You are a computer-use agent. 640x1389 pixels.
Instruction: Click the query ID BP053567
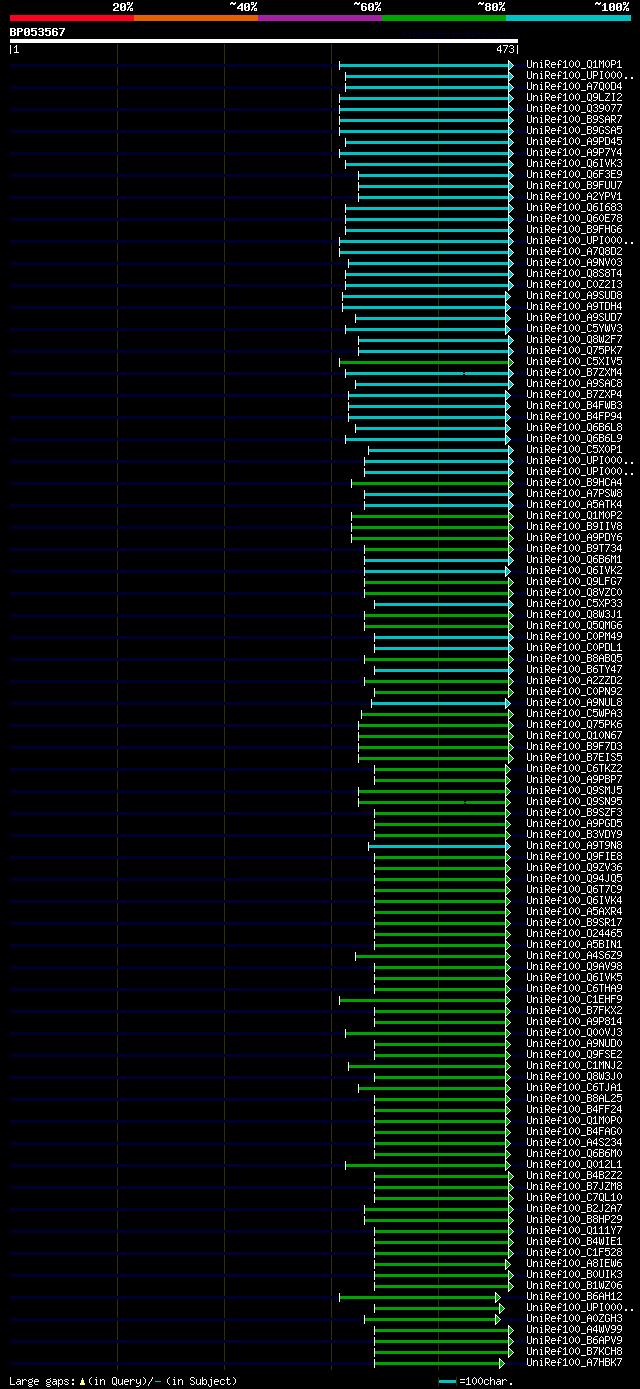[x=38, y=32]
